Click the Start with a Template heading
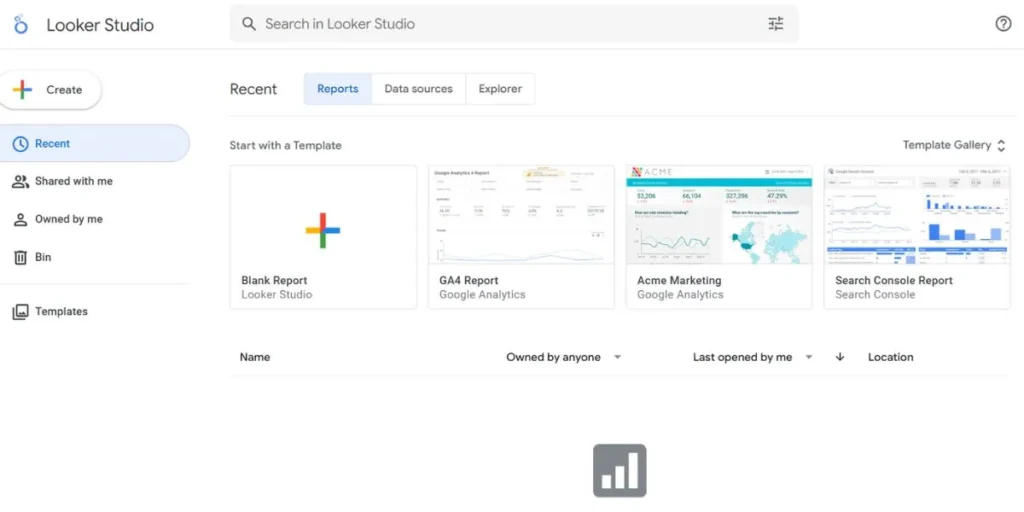 point(285,146)
